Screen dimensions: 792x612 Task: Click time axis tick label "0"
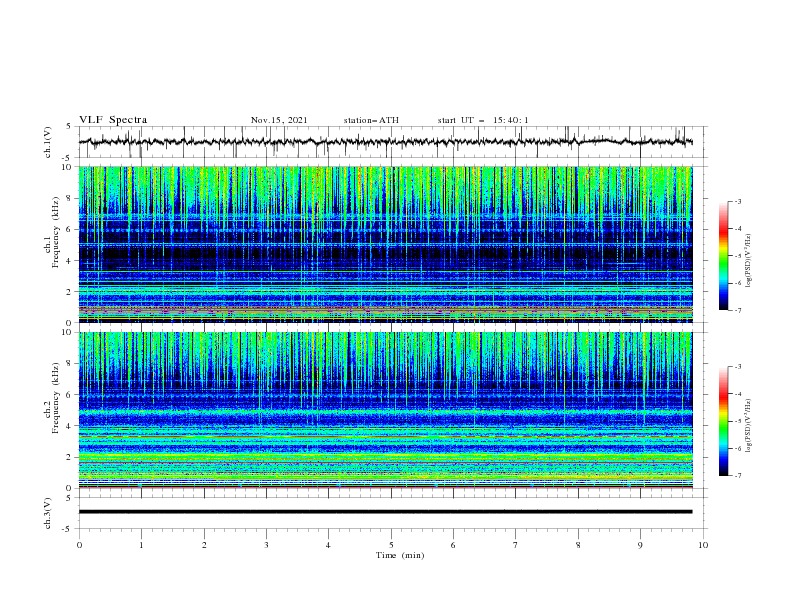(79, 545)
